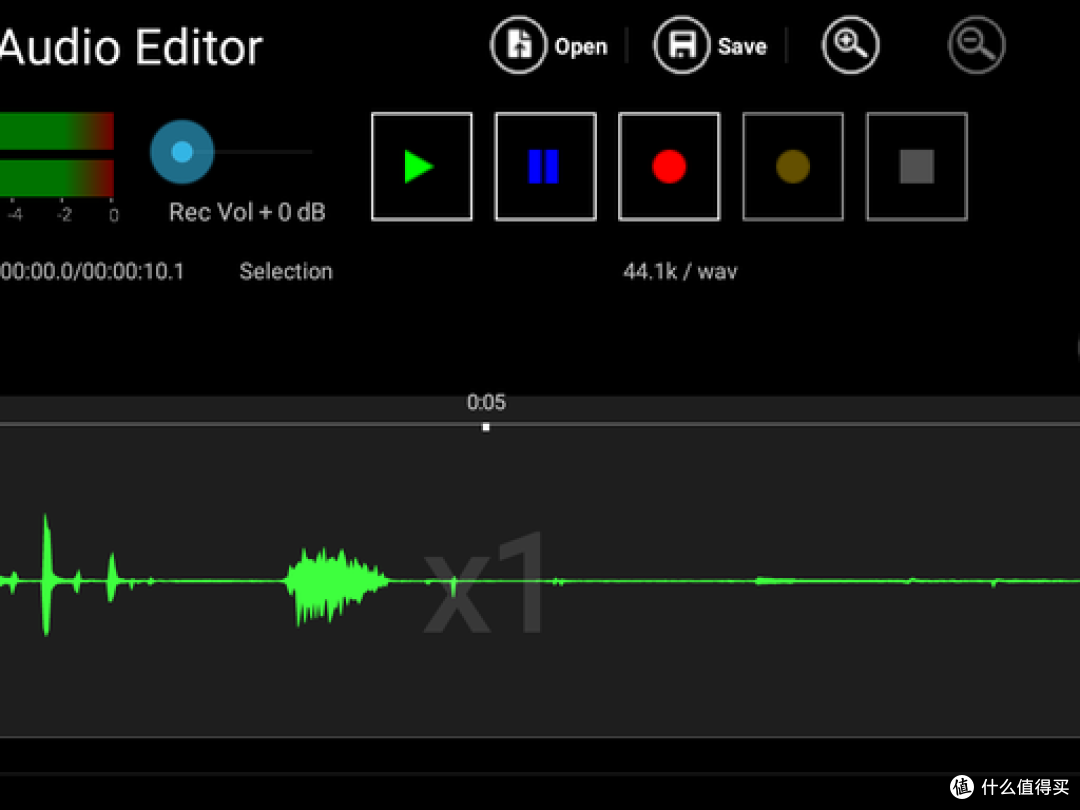This screenshot has width=1080, height=810.
Task: Start recording with the red record button
Action: pyautogui.click(x=669, y=167)
